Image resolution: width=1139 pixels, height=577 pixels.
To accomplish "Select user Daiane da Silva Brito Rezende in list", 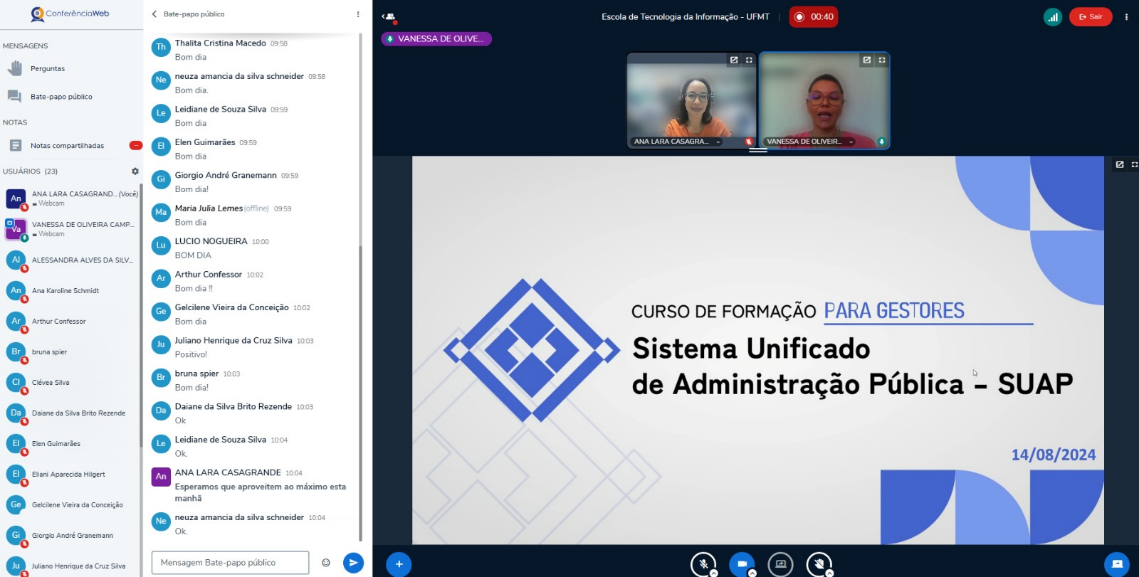I will pyautogui.click(x=70, y=413).
